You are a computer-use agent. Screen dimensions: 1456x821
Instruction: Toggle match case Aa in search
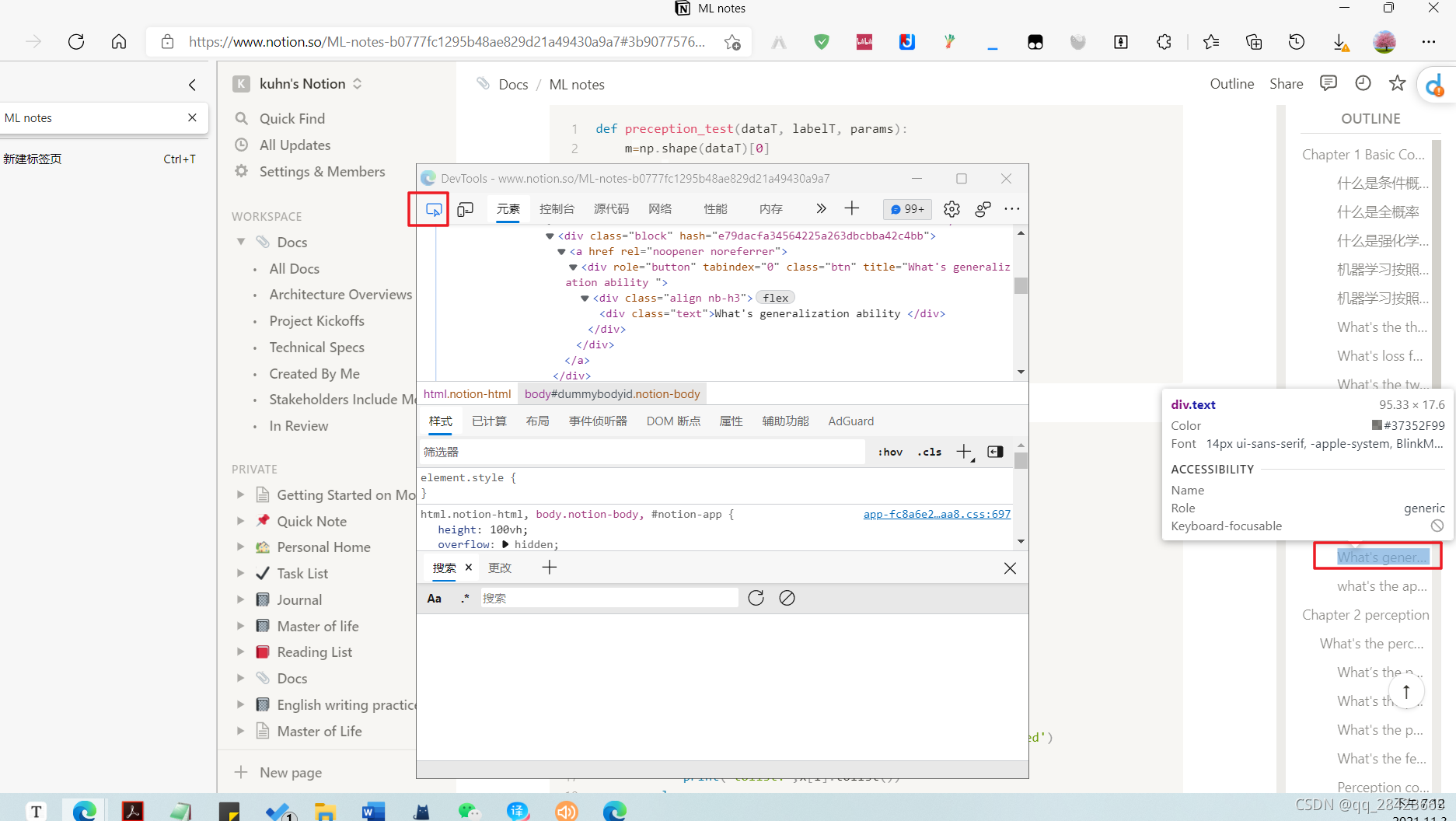[x=435, y=599]
